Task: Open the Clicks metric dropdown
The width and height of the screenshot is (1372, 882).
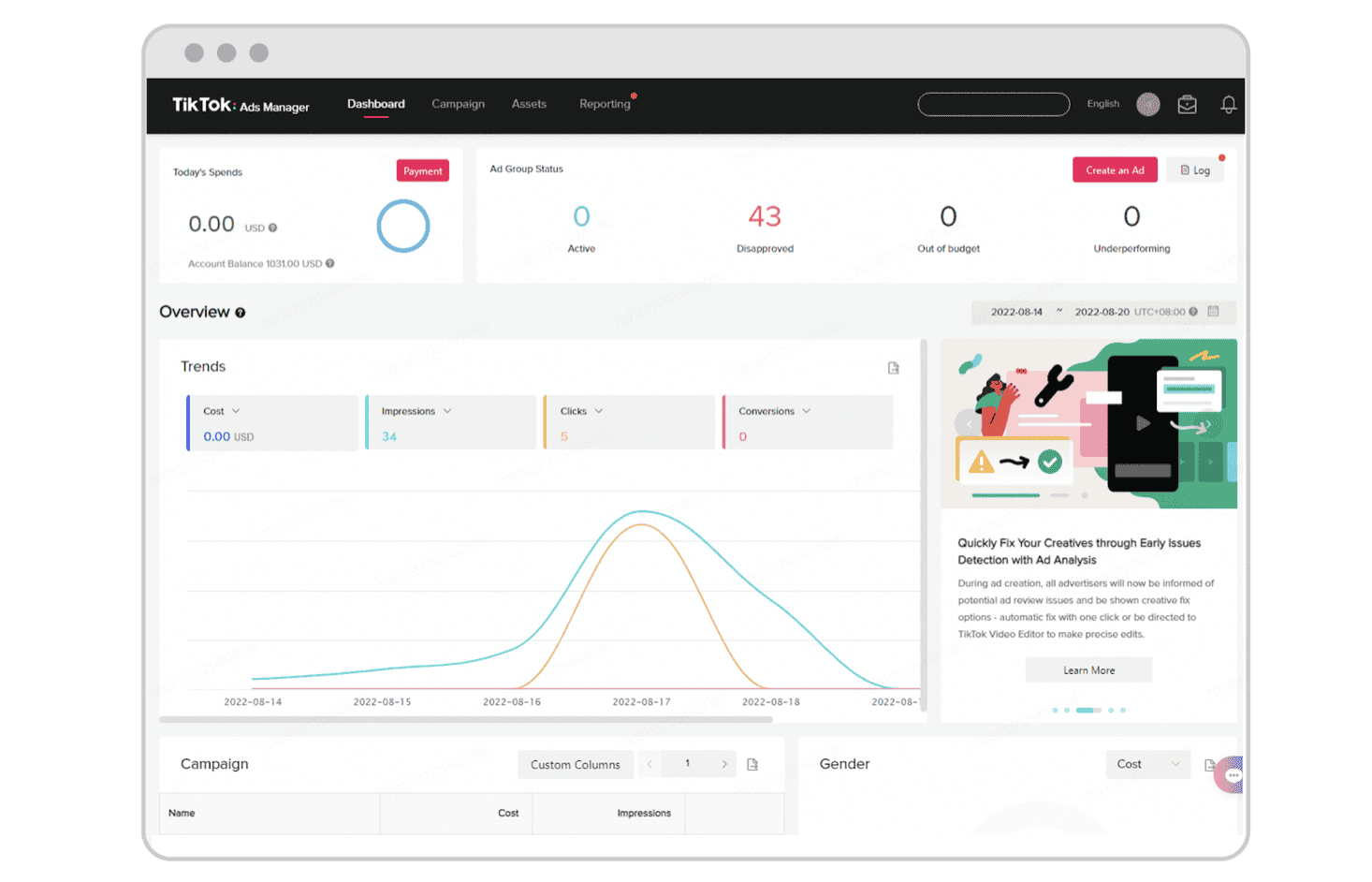Action: (581, 411)
